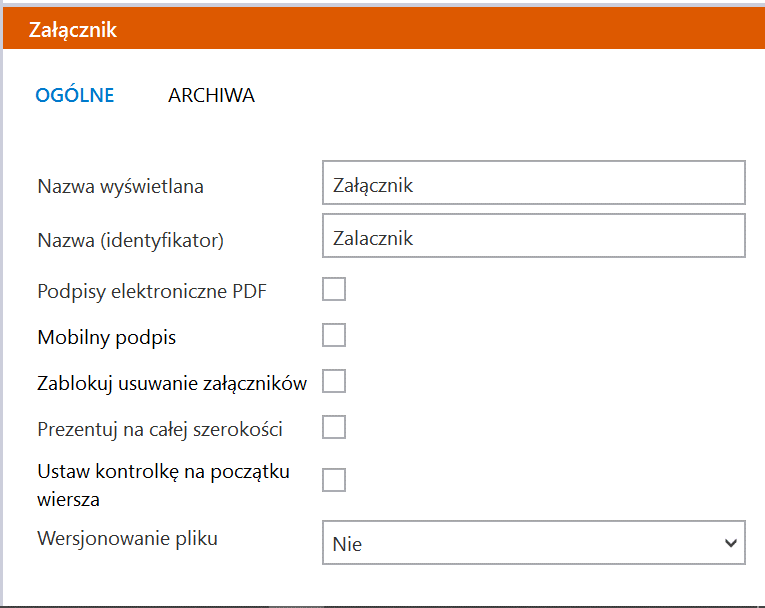The image size is (765, 608).
Task: Check Zablokuj usuwanie załączników box
Action: [x=334, y=381]
